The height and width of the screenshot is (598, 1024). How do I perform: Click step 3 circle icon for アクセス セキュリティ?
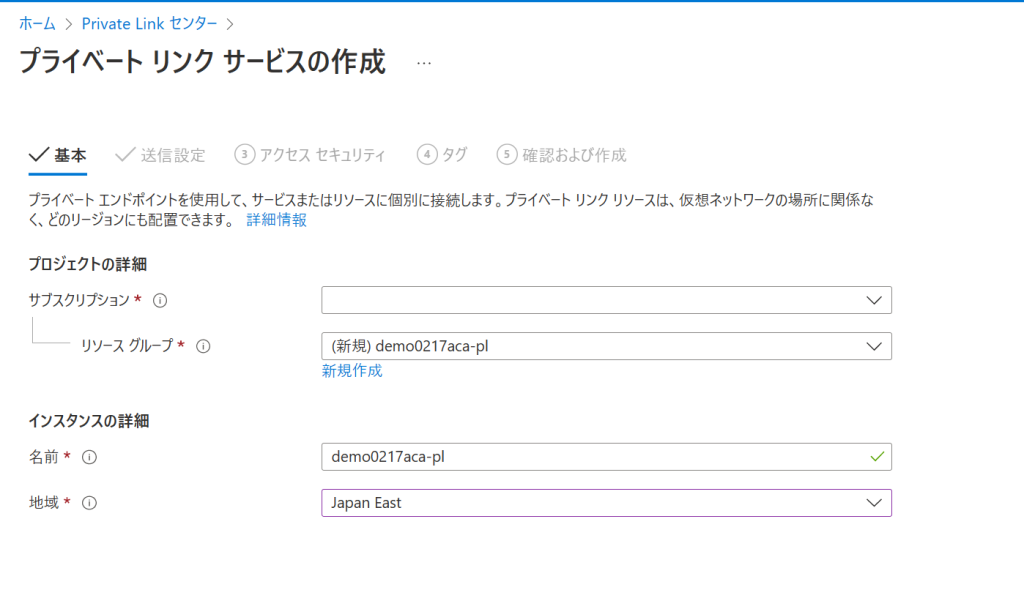pos(244,155)
